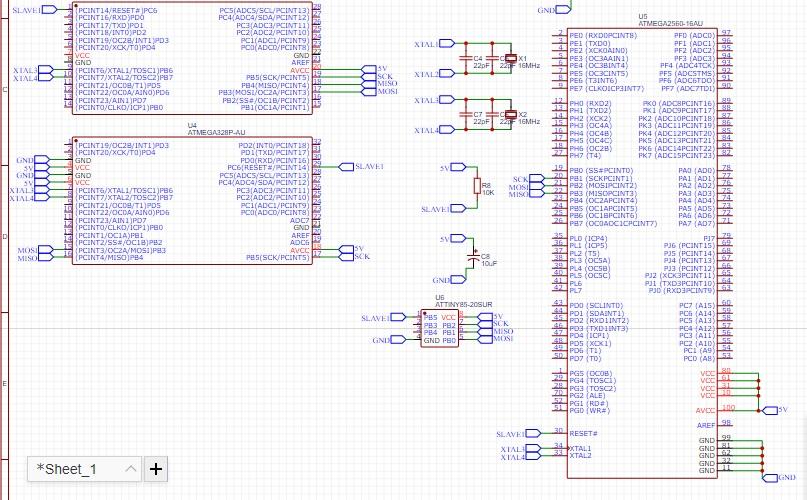Select XTAL3 net flag on U5 XTAL1 pin
Viewport: 807px width, 500px height.
533,449
